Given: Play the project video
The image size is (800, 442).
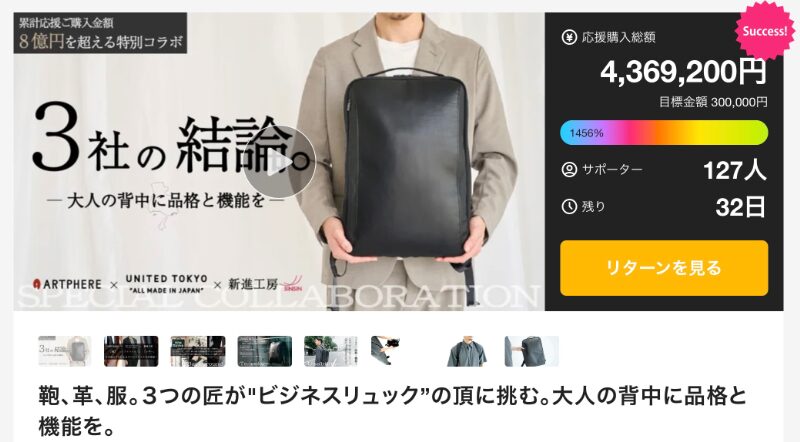Looking at the screenshot, I should [x=279, y=162].
